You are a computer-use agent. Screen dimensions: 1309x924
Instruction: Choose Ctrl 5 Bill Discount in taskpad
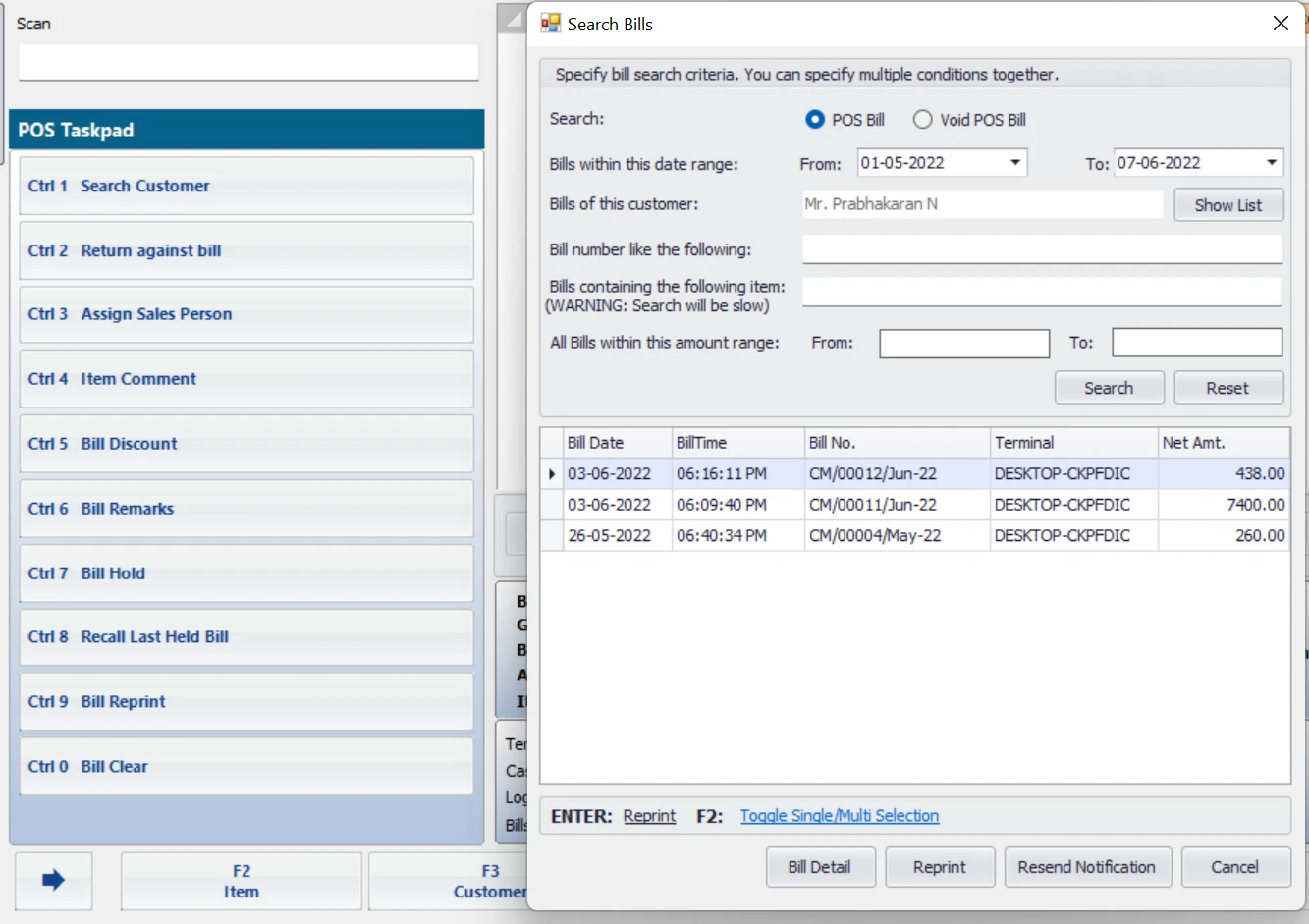tap(245, 444)
